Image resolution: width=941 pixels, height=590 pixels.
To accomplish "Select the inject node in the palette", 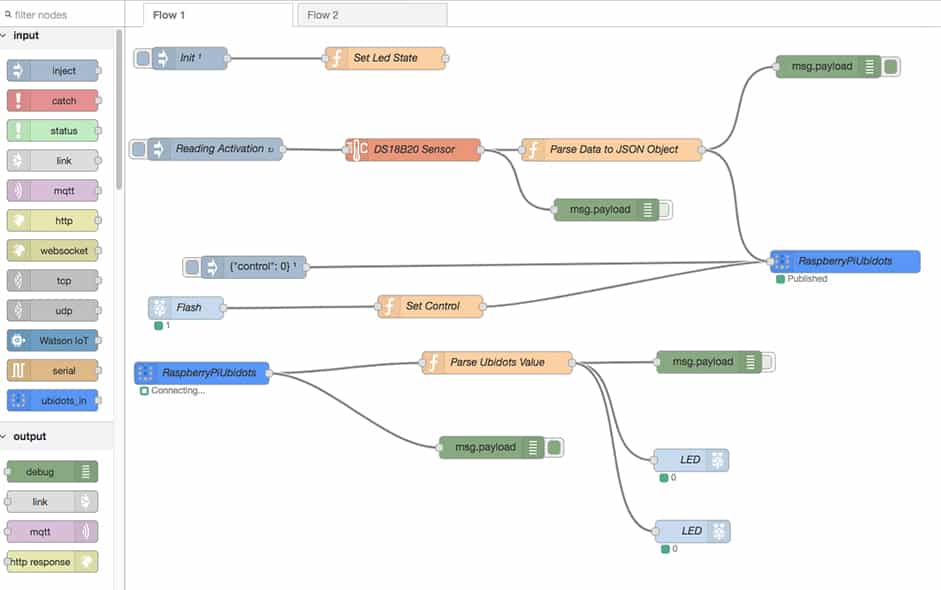I will (52, 71).
